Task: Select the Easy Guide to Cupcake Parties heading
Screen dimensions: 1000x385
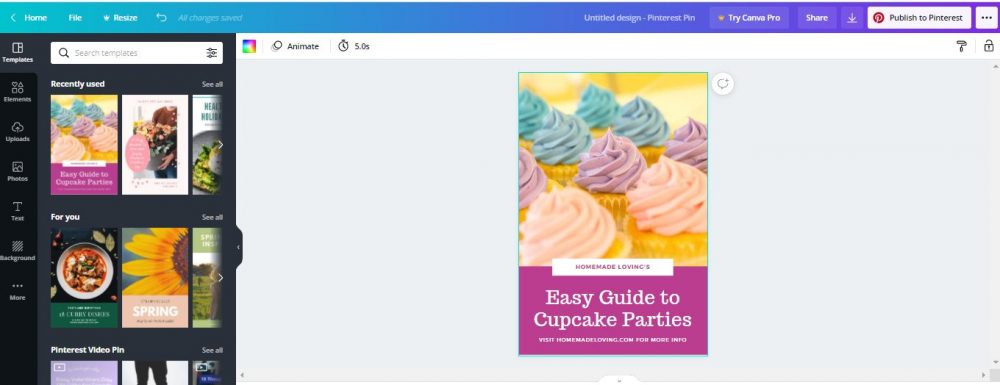Action: point(612,309)
